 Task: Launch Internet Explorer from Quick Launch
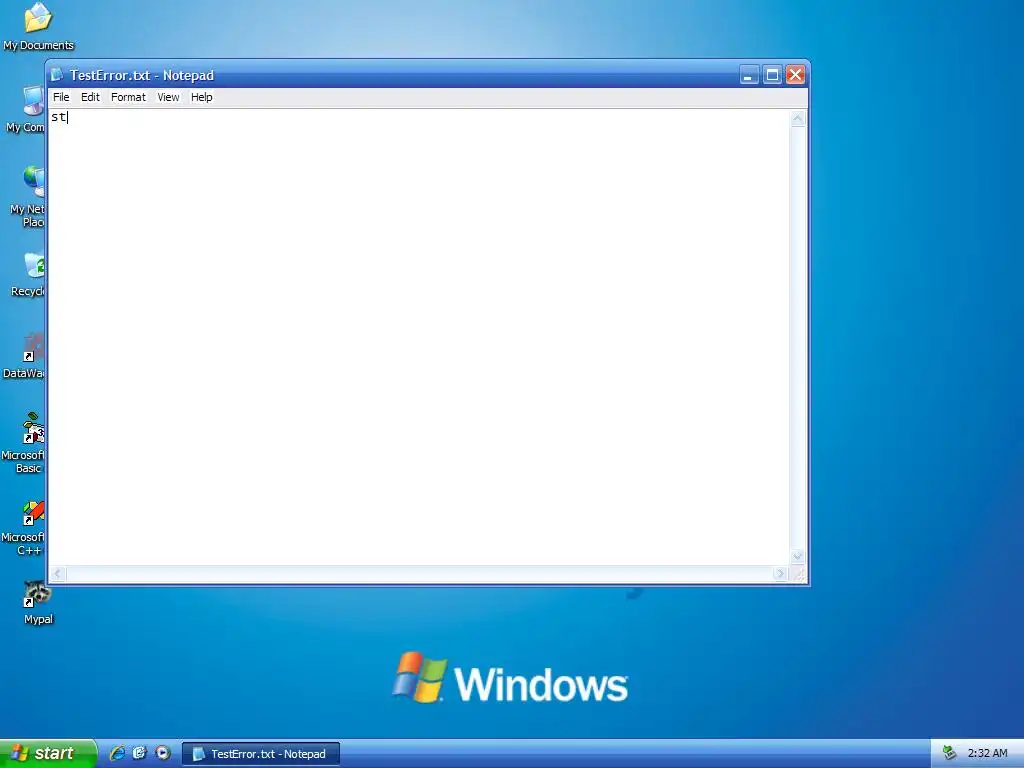117,753
